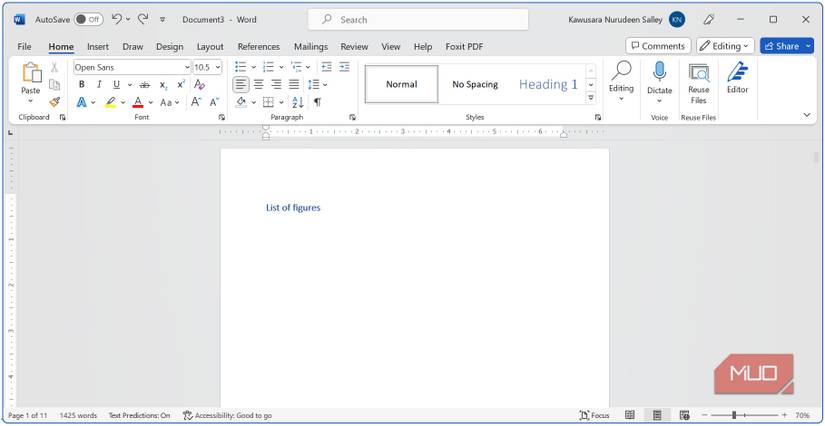
Task: Toggle the AutoSave switch
Action: click(x=88, y=19)
